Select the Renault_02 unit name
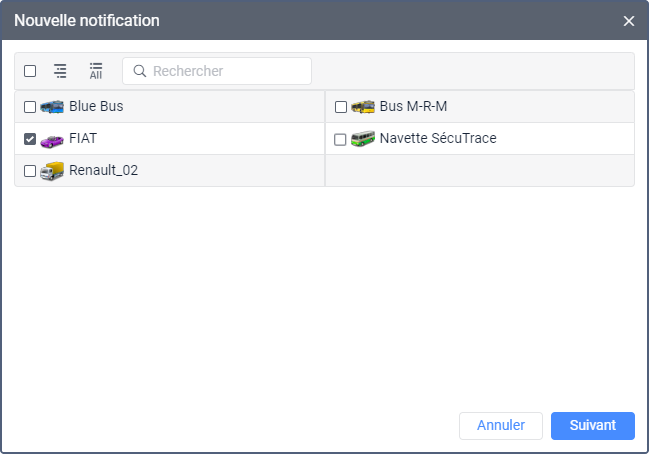The image size is (649, 454). point(104,171)
